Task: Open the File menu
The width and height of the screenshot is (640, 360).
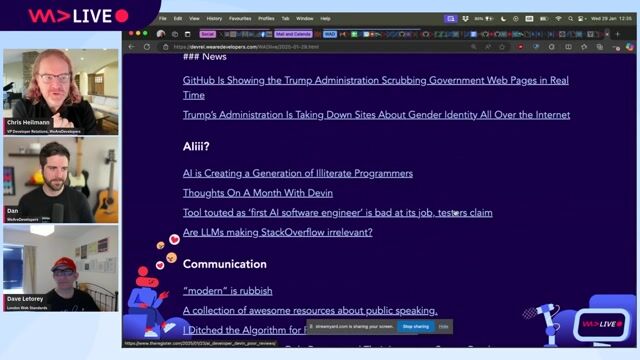Action: [162, 19]
